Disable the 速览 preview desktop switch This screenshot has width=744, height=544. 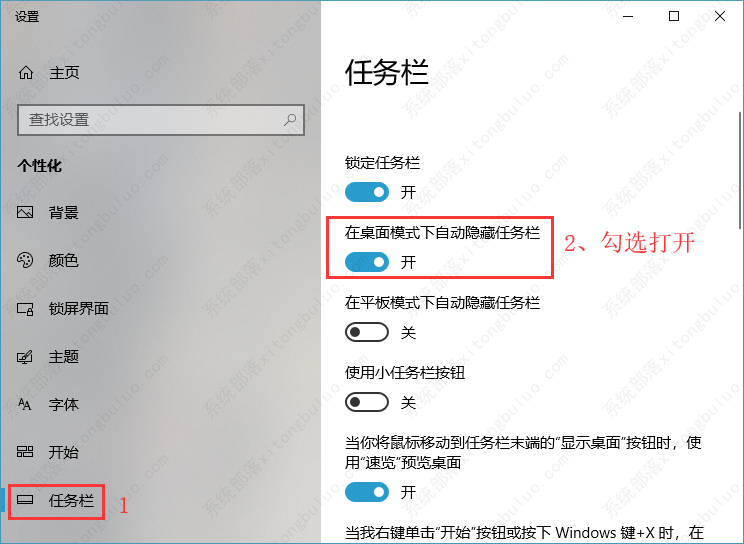pos(367,492)
